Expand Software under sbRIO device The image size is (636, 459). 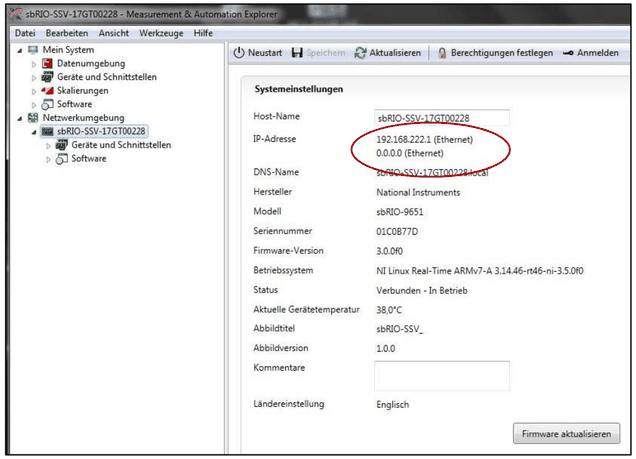(x=48, y=159)
